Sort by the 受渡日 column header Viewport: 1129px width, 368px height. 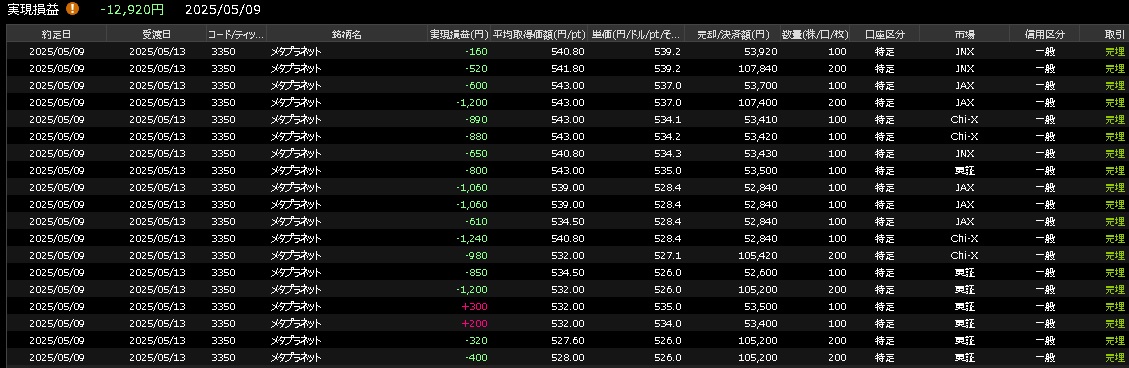click(x=156, y=34)
